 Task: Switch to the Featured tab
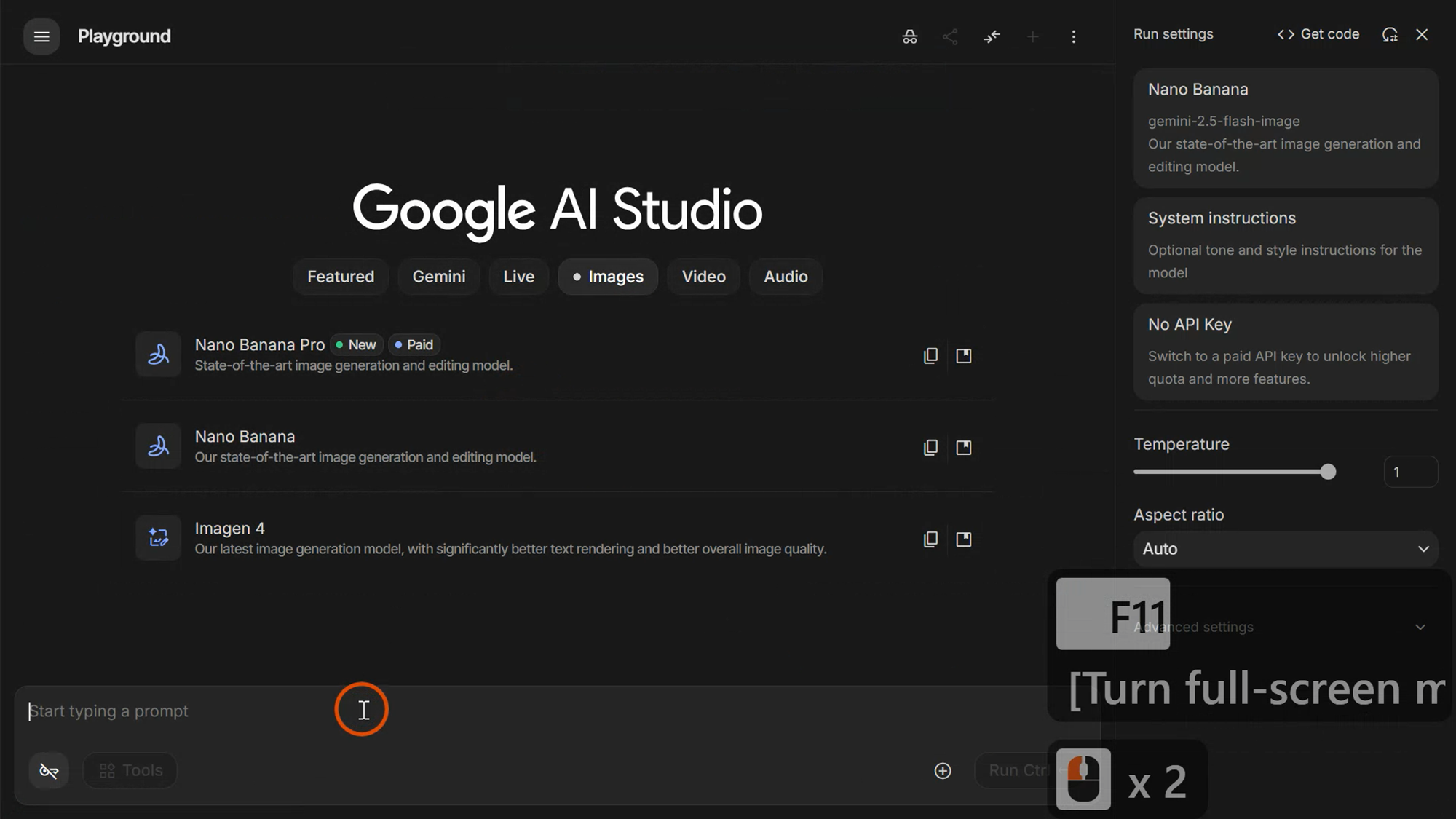pyautogui.click(x=341, y=277)
